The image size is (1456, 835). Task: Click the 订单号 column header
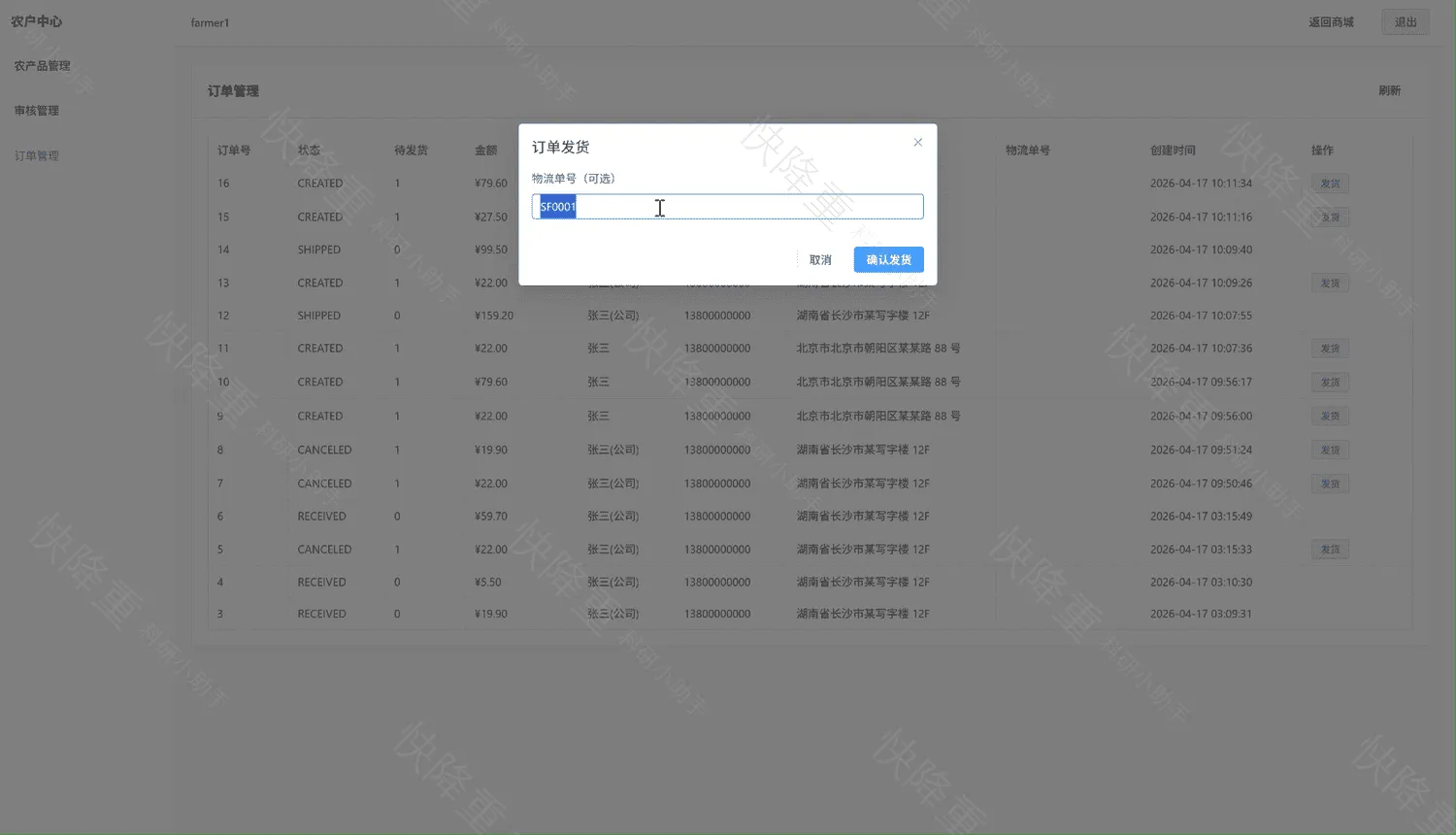coord(234,150)
